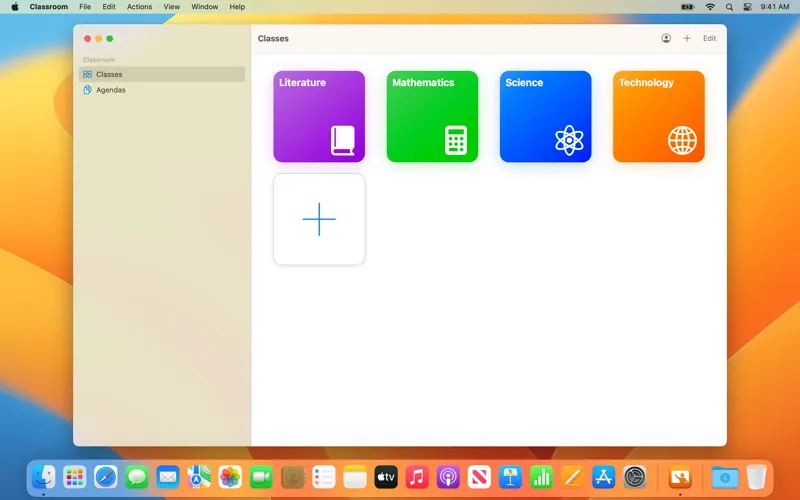Click the Edit button in the toolbar
Screen dimensions: 800x500
pos(709,38)
